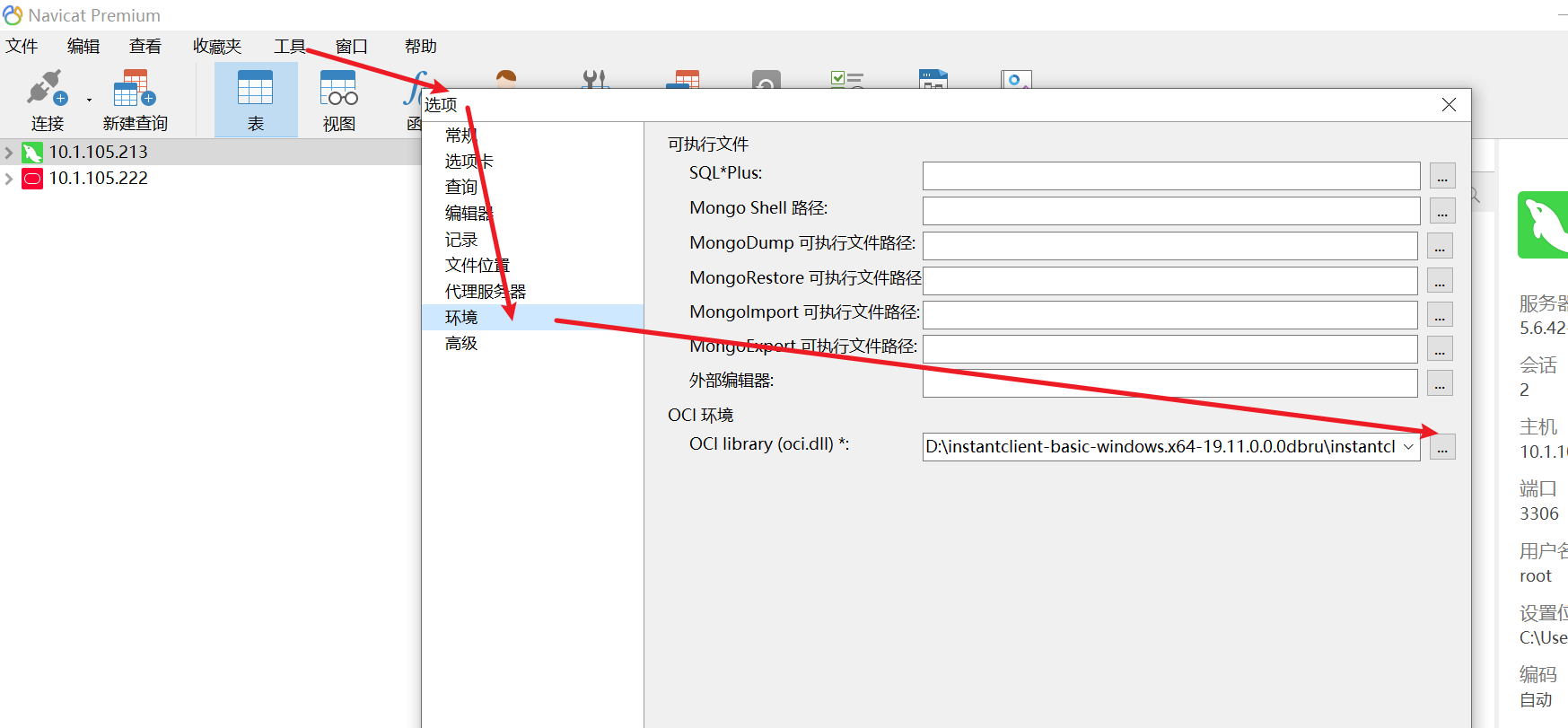Expand the 10.1.105.222 connection node
This screenshot has width=1568, height=728.
(9, 179)
